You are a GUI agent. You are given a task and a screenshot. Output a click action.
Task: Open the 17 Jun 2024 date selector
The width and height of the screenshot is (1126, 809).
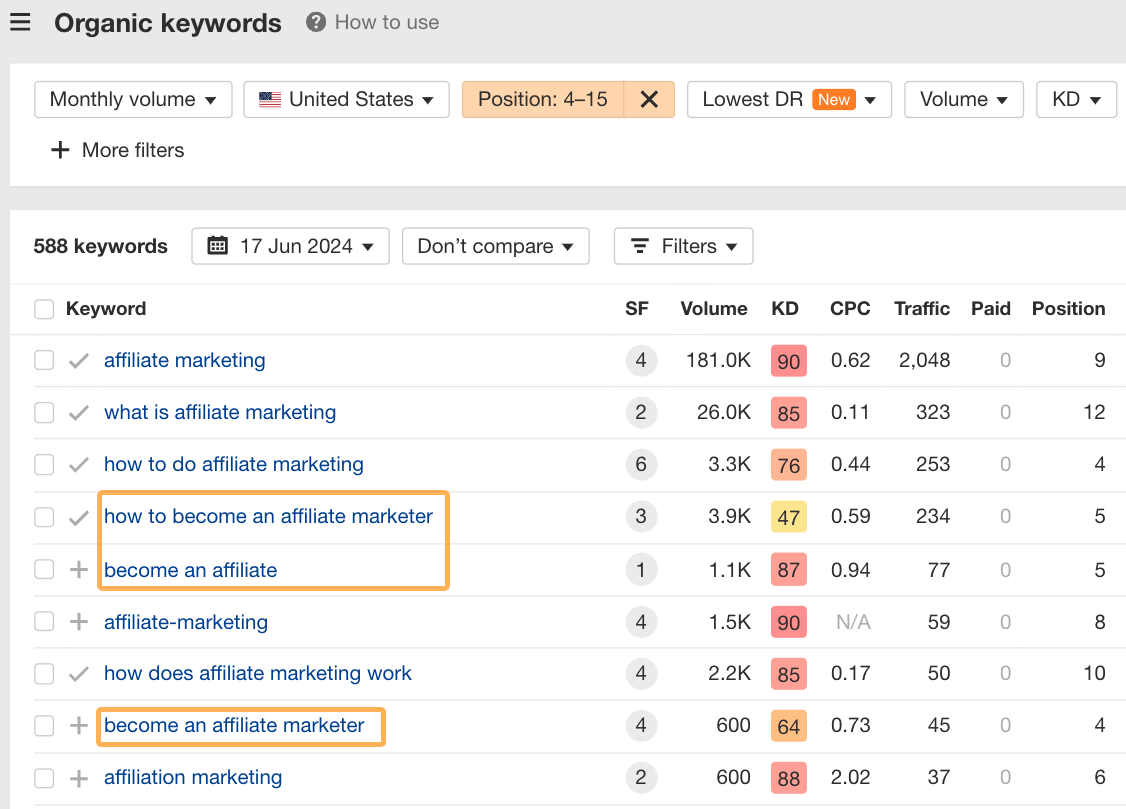click(x=290, y=246)
